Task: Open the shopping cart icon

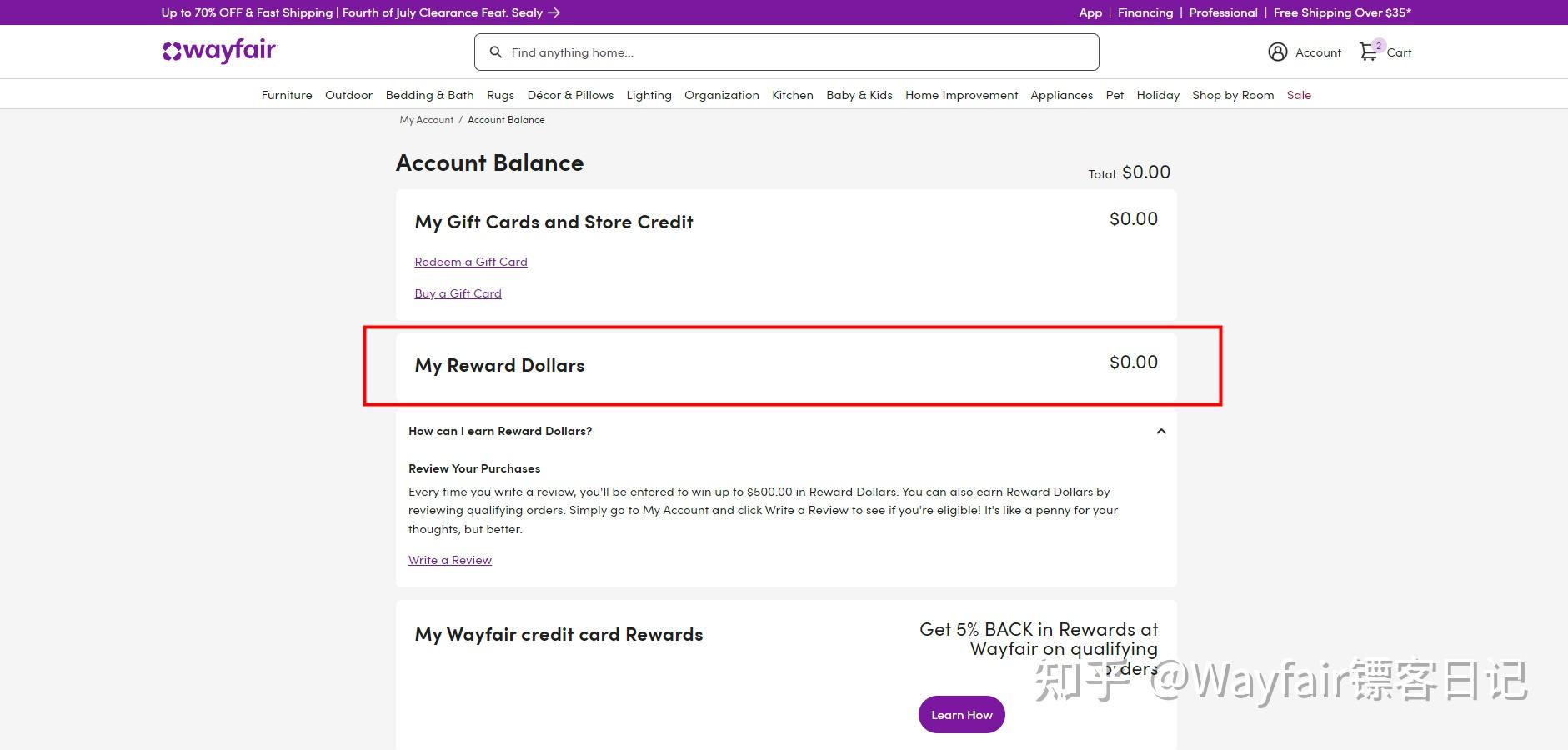Action: click(1368, 52)
